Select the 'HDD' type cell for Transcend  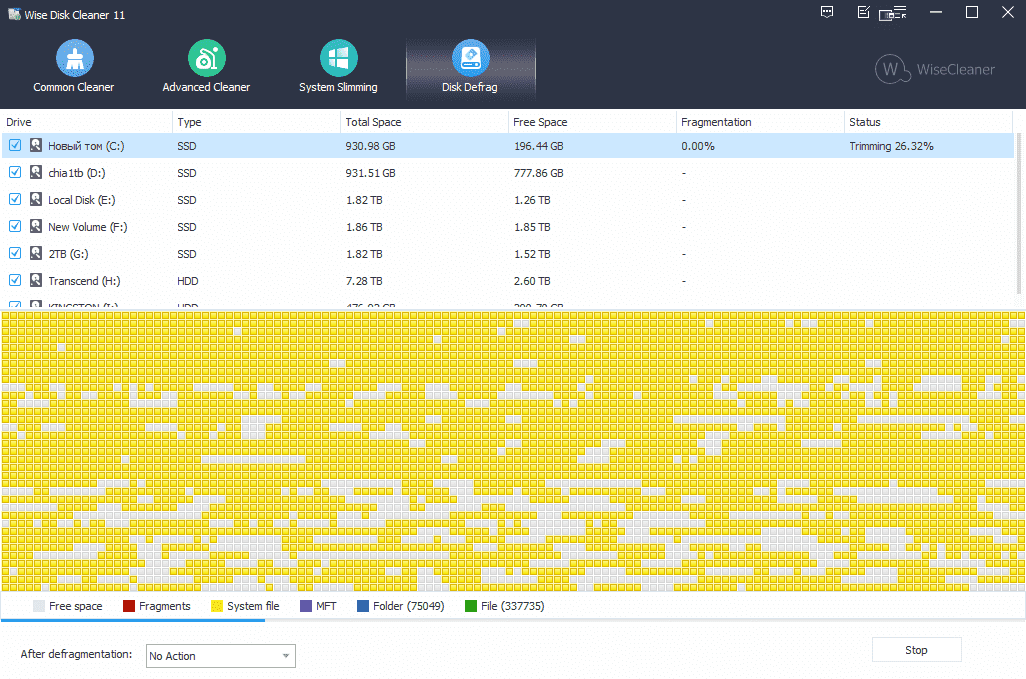(x=188, y=281)
